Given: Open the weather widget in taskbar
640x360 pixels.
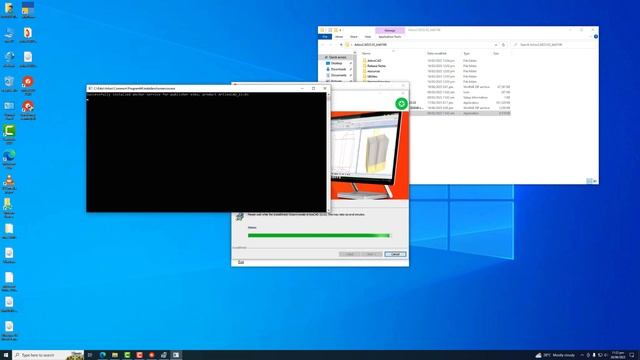Looking at the screenshot, I should click(555, 355).
